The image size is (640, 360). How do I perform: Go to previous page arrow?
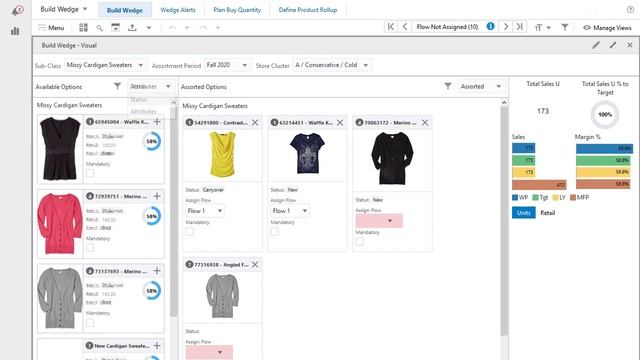pyautogui.click(x=405, y=27)
